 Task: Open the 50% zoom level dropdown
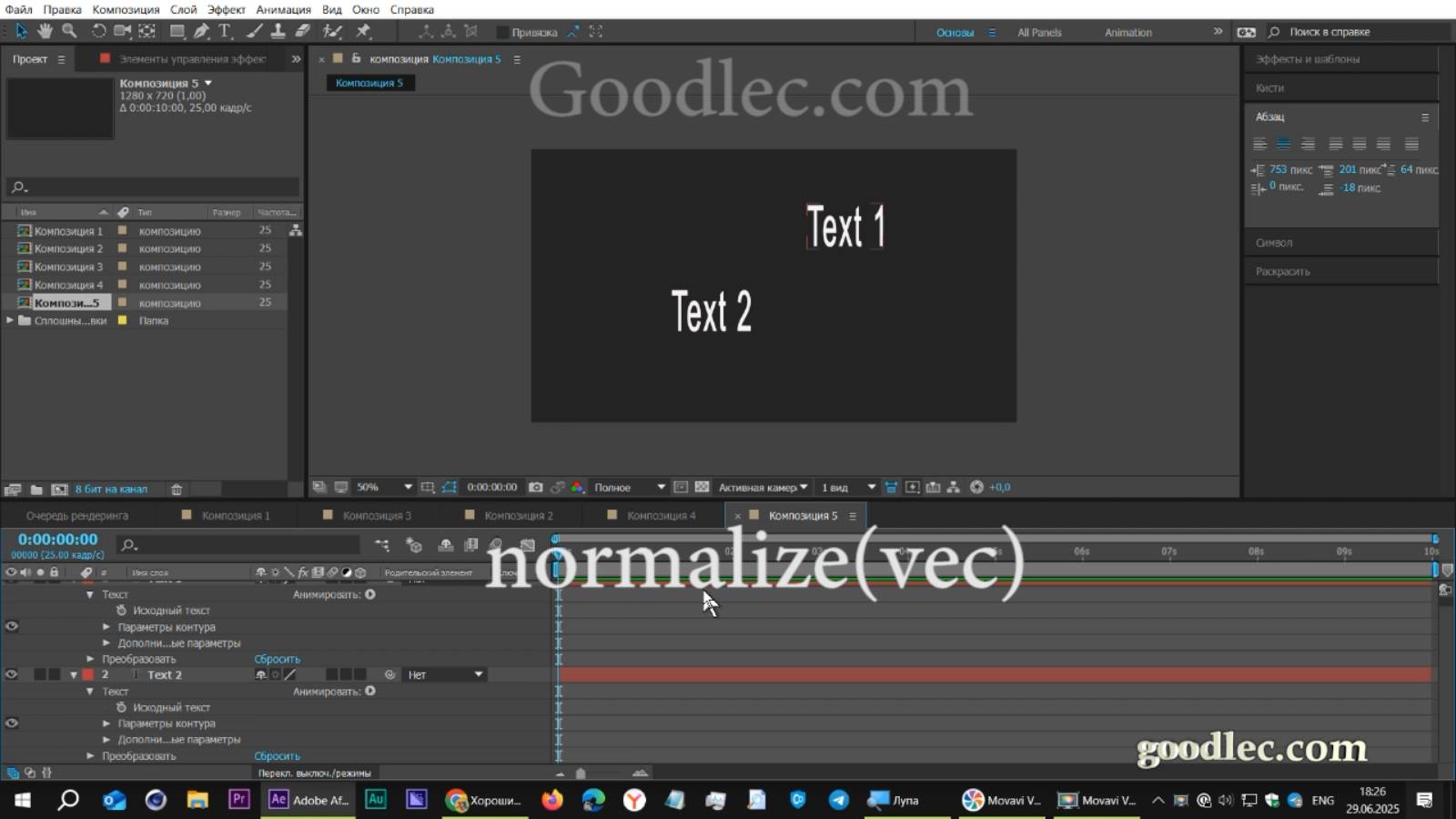coord(384,487)
